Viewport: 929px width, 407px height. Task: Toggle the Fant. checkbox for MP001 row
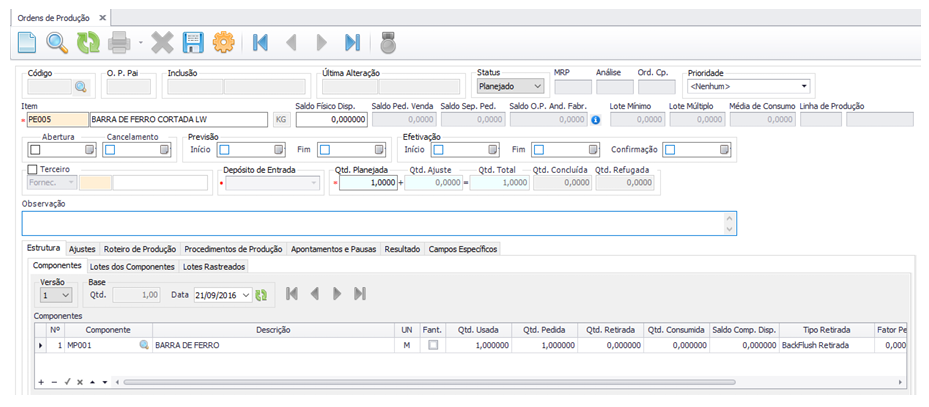(x=433, y=345)
